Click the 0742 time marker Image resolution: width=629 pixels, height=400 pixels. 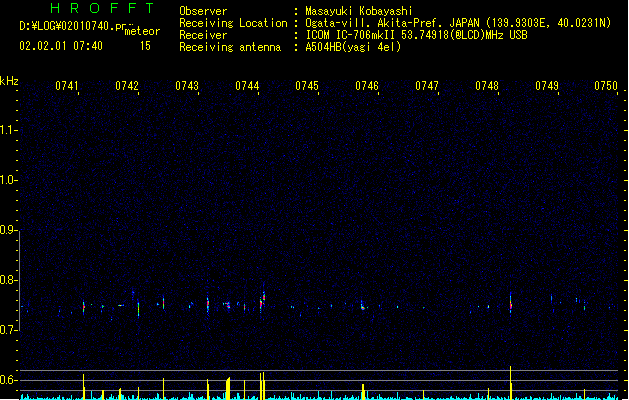[127, 86]
